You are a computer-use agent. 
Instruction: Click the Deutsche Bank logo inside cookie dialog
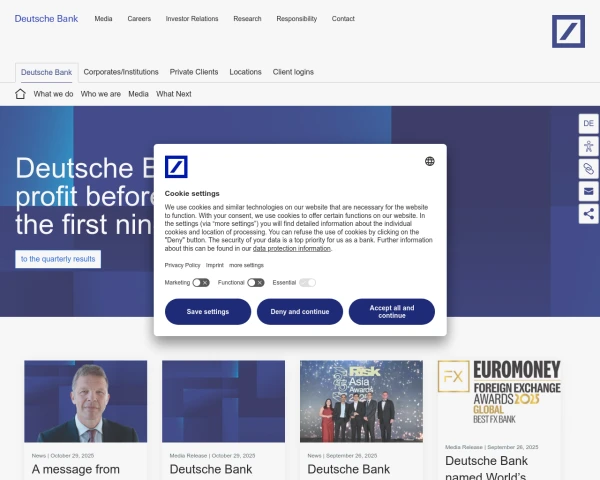(177, 167)
